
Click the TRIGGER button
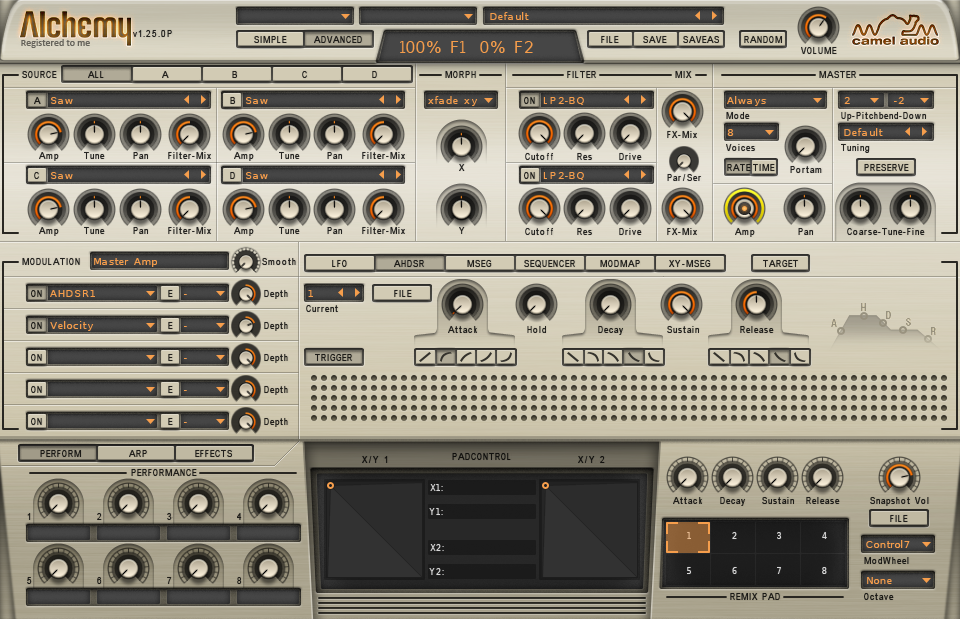tap(334, 358)
